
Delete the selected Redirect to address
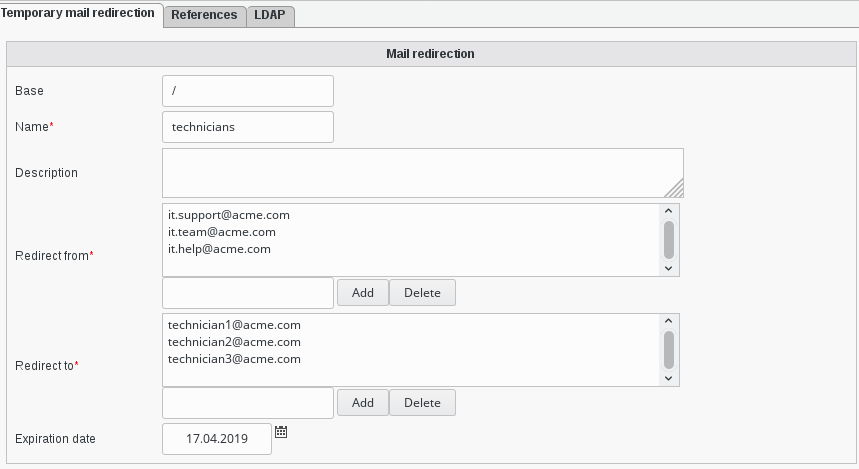(422, 403)
